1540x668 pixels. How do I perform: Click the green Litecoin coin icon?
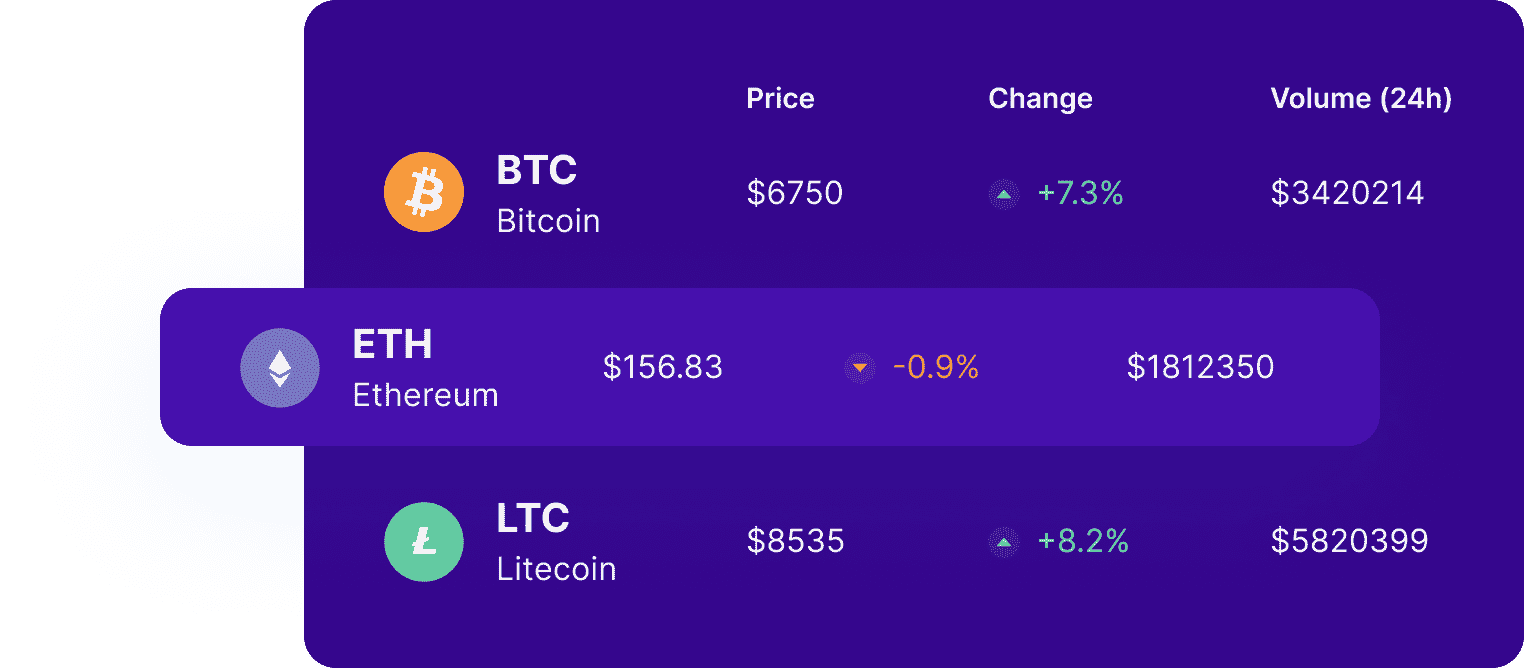[x=424, y=542]
